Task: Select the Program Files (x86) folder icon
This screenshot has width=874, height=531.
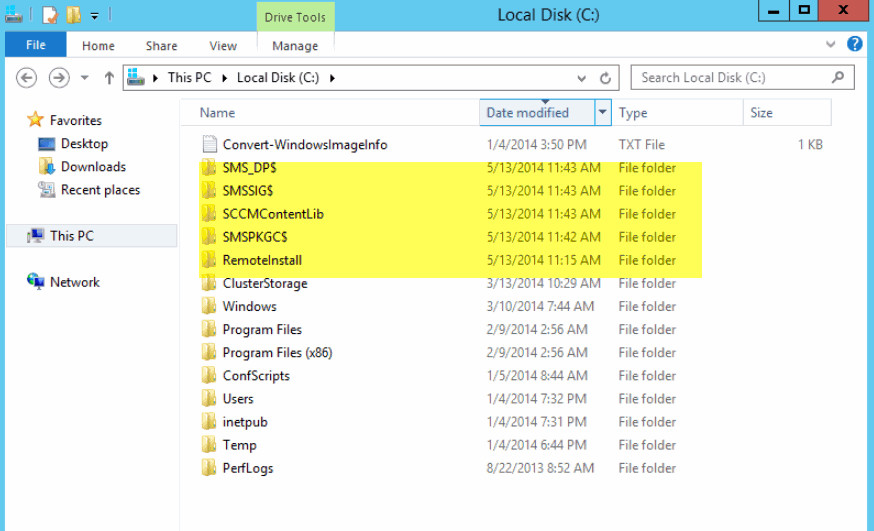Action: pos(209,353)
